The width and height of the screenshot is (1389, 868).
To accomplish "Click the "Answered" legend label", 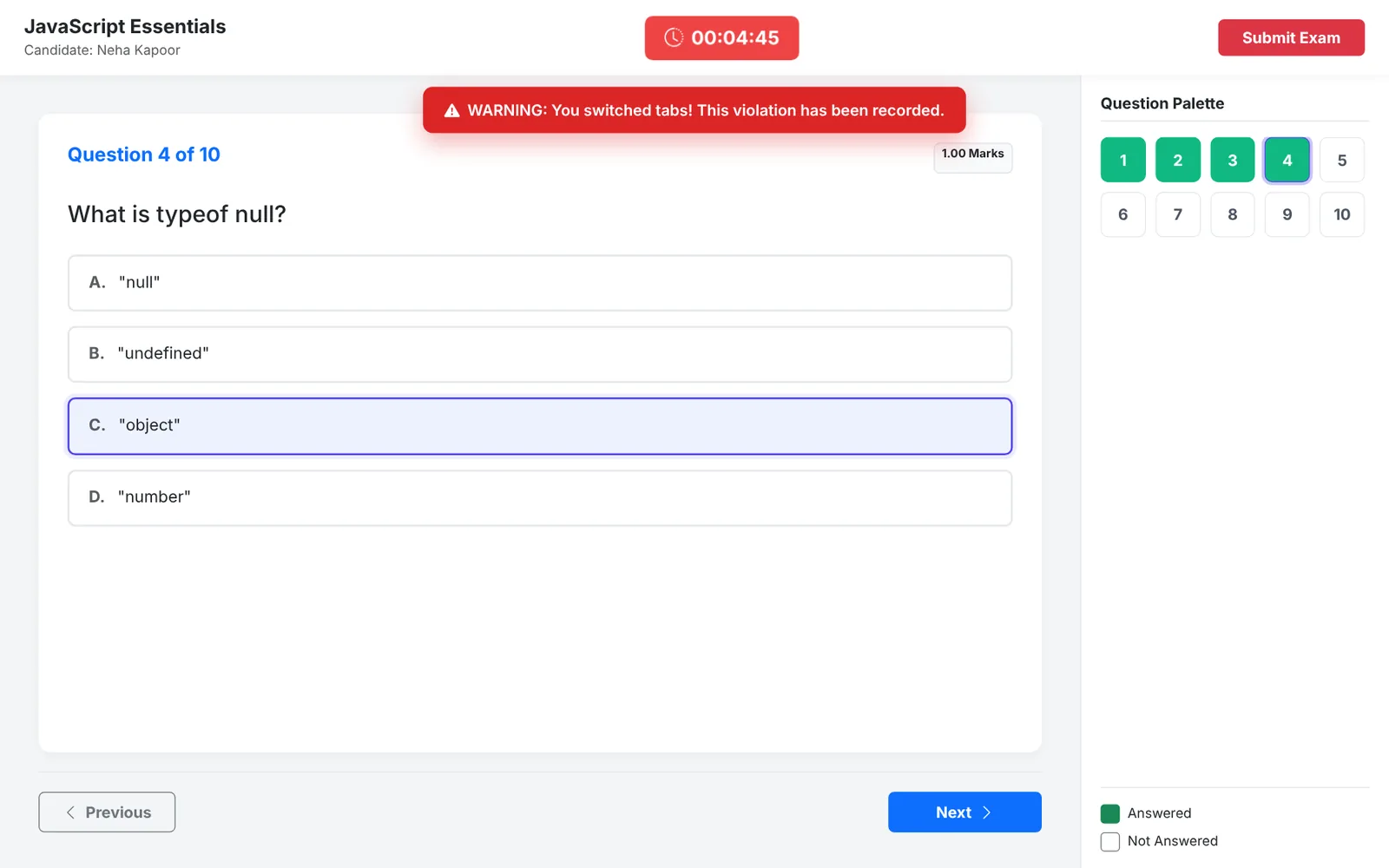I will coord(1160,813).
